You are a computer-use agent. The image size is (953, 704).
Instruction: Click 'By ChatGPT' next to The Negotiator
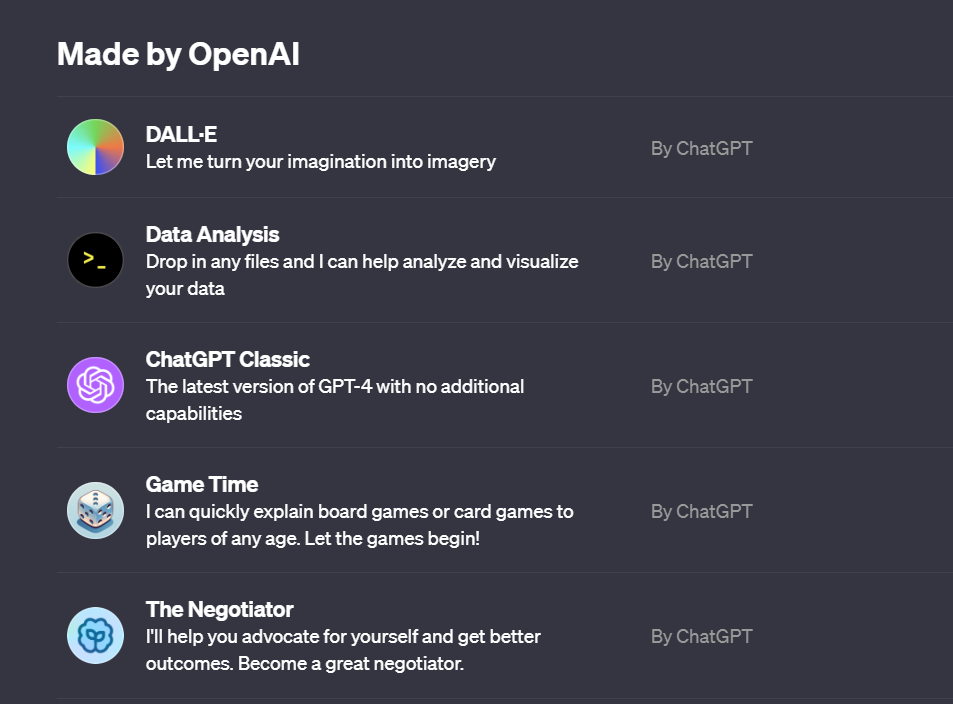click(701, 637)
